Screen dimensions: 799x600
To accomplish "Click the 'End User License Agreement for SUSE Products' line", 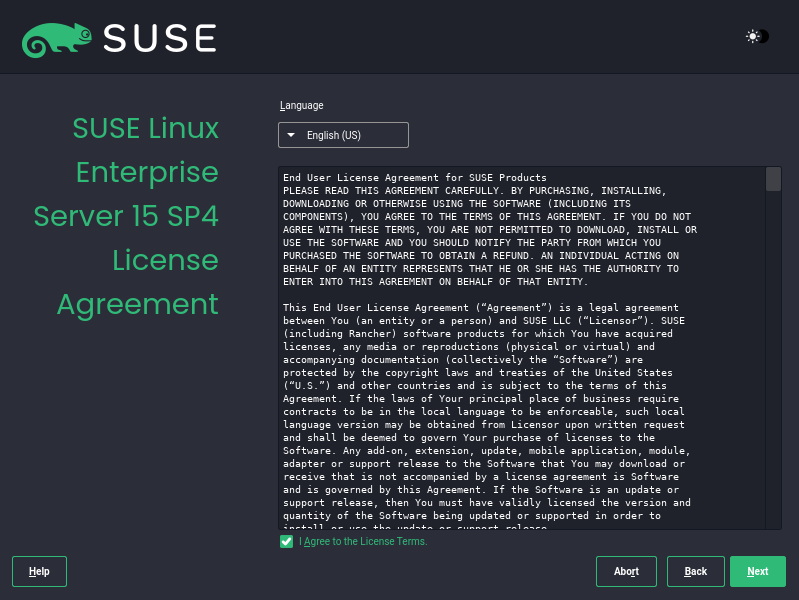I will pos(415,177).
